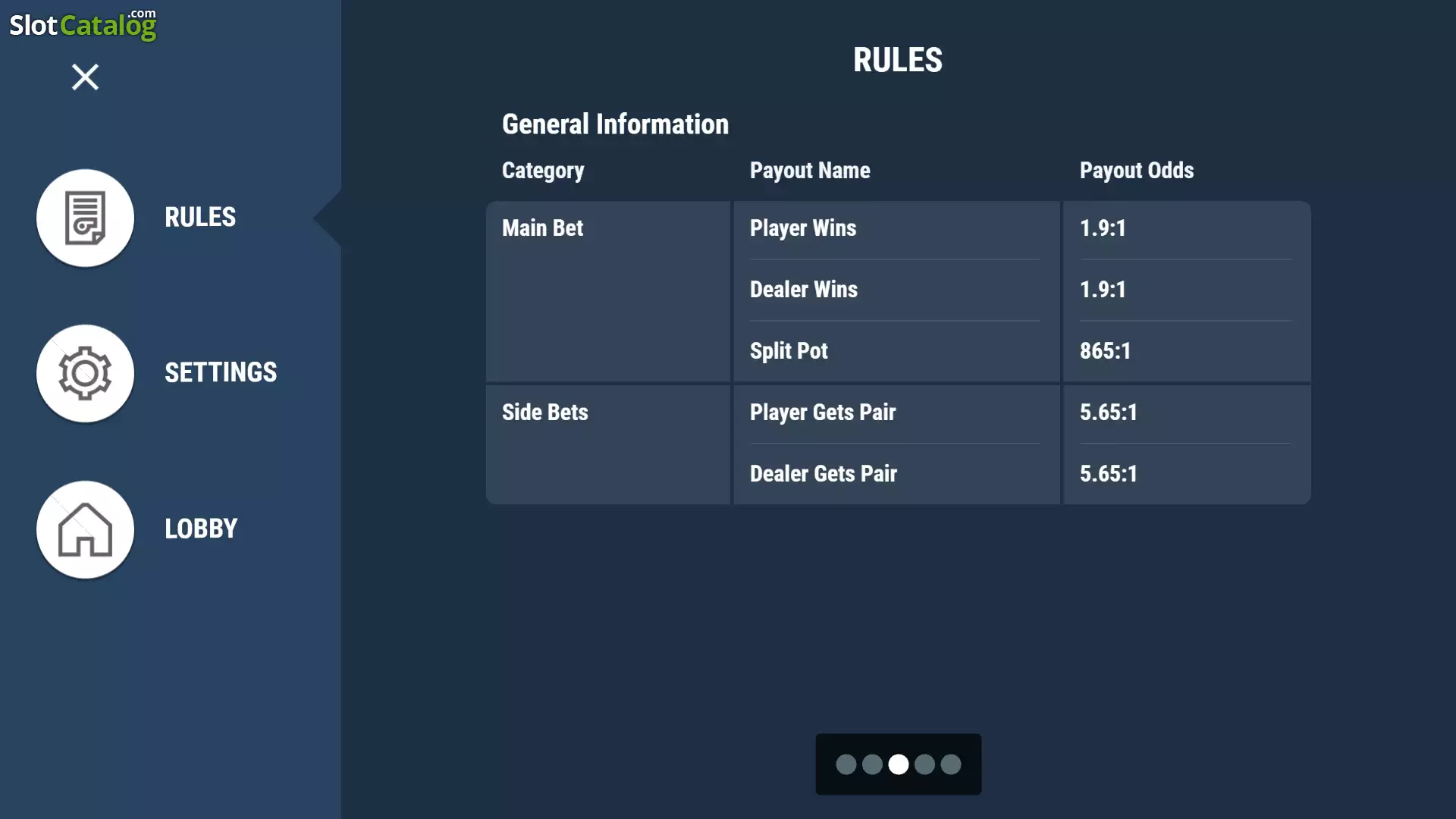Jump to fourth rules page dot

point(924,764)
